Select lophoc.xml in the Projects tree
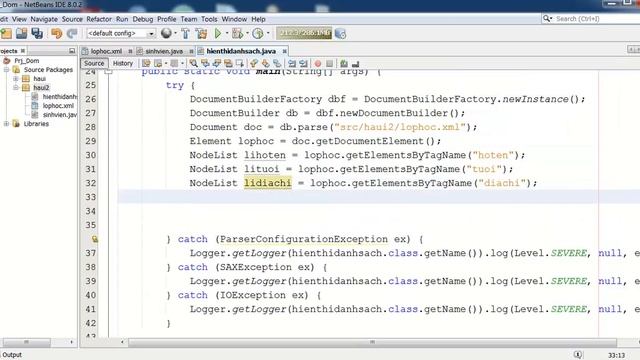 (x=58, y=106)
